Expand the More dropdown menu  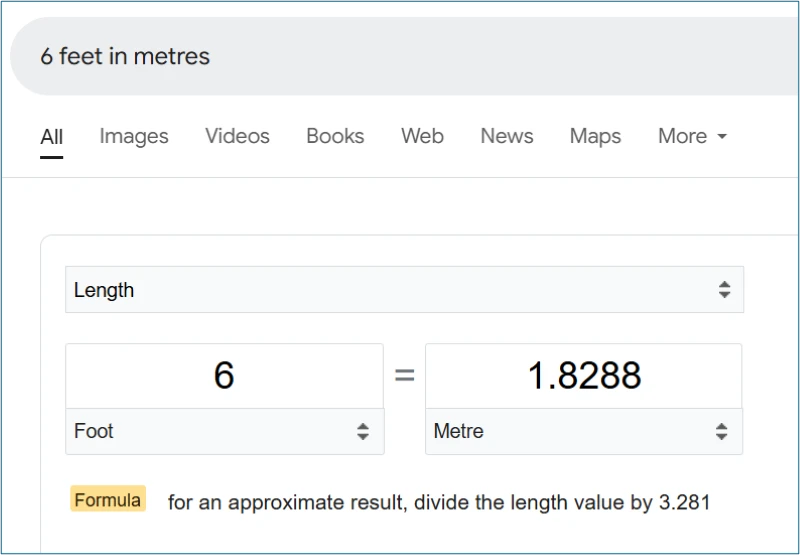[692, 136]
